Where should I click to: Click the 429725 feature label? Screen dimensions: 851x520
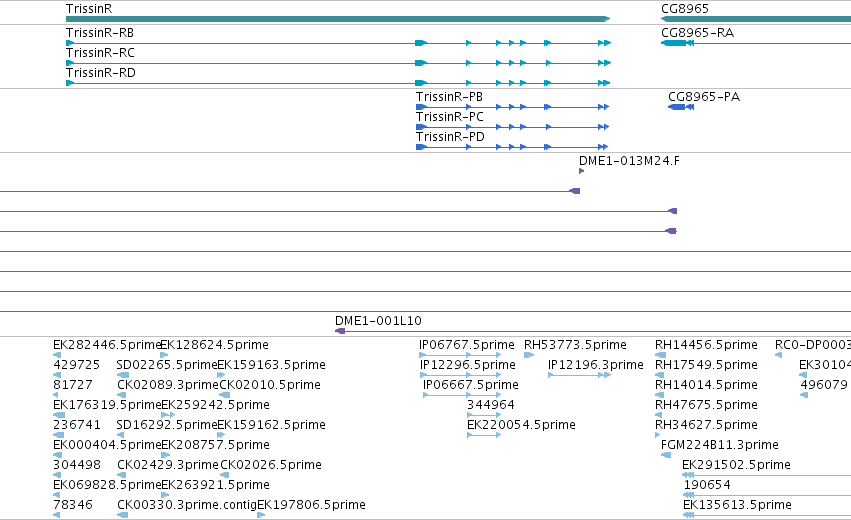[x=75, y=365]
